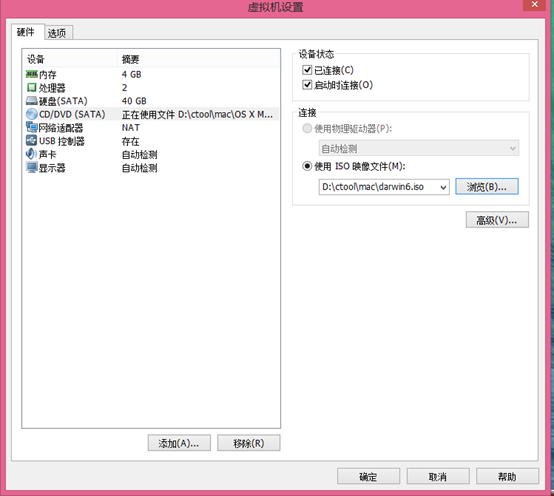Click the 声卡 sound card speaker icon
The width and height of the screenshot is (554, 496).
31,154
